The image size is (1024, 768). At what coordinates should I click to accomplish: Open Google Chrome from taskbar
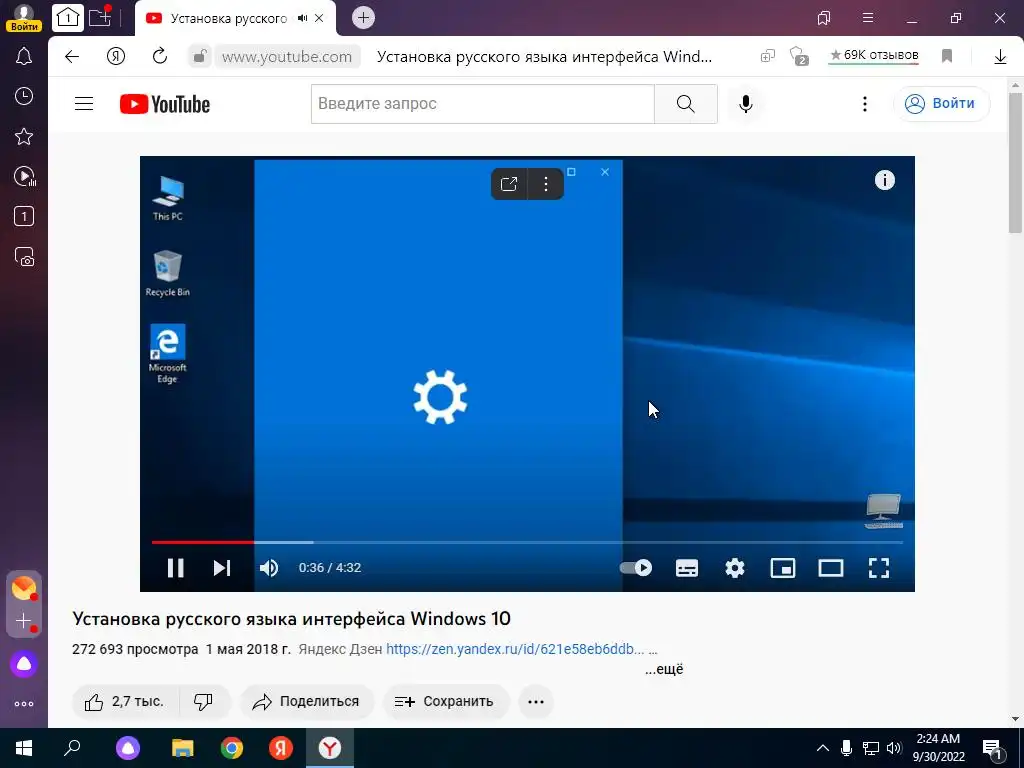pyautogui.click(x=231, y=748)
